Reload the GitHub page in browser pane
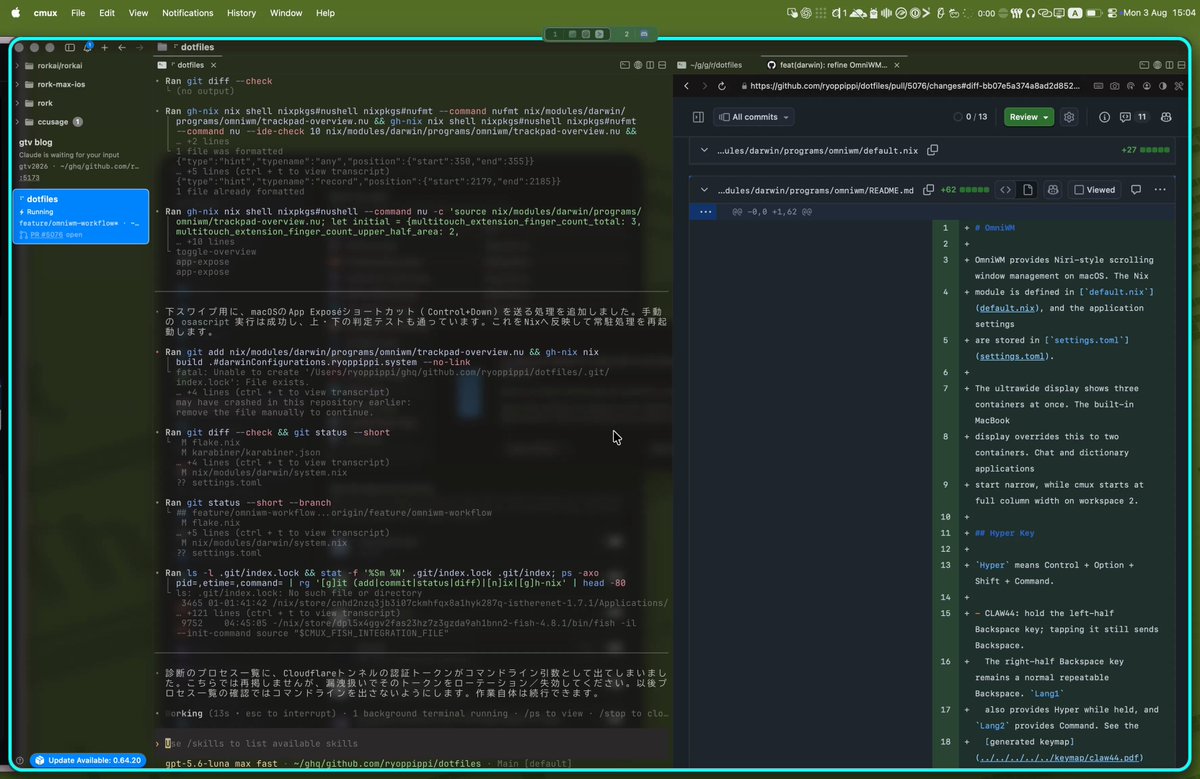Viewport: 1200px width, 779px height. tap(722, 86)
